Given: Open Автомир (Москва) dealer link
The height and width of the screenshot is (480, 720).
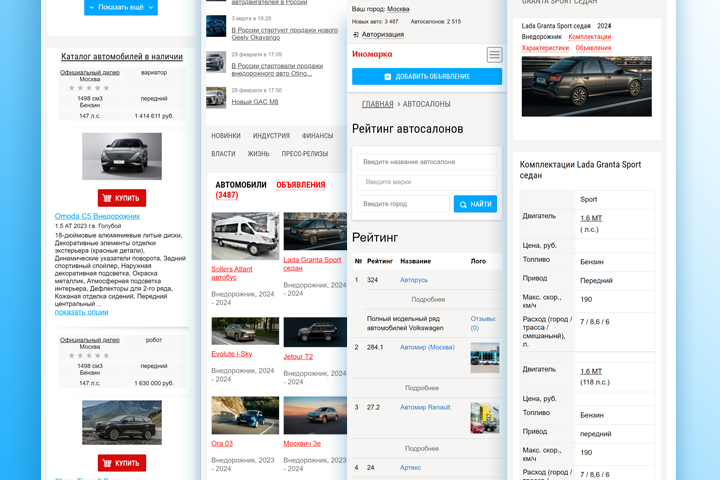Looking at the screenshot, I should (427, 347).
